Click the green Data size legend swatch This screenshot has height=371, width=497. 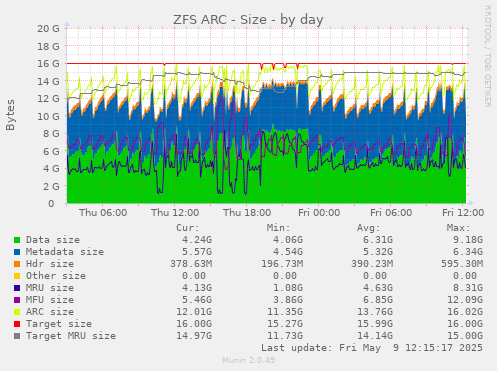17,240
